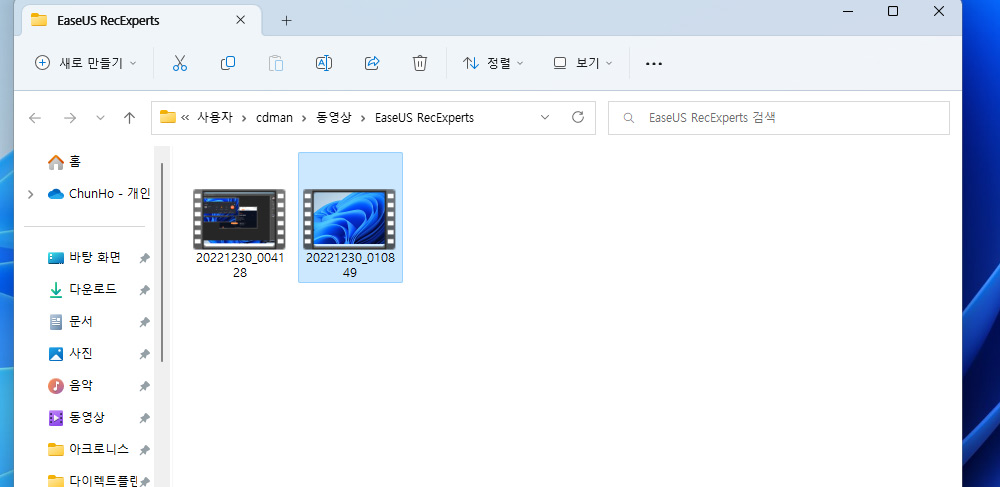Open ChunHo - 개인 OneDrive item
Viewport: 1000px width, 487px height.
click(99, 194)
